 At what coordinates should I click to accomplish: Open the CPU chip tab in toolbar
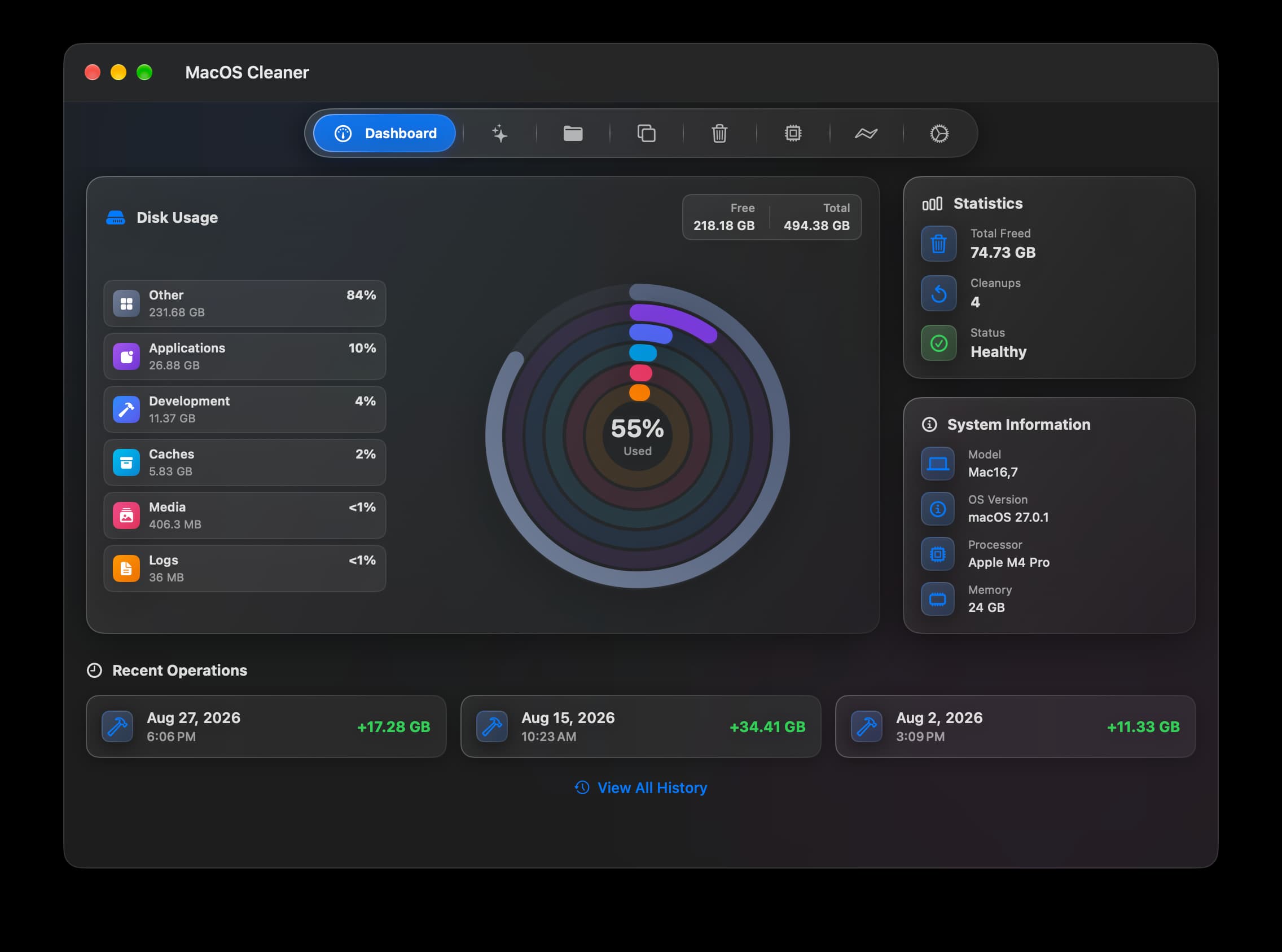click(x=793, y=133)
